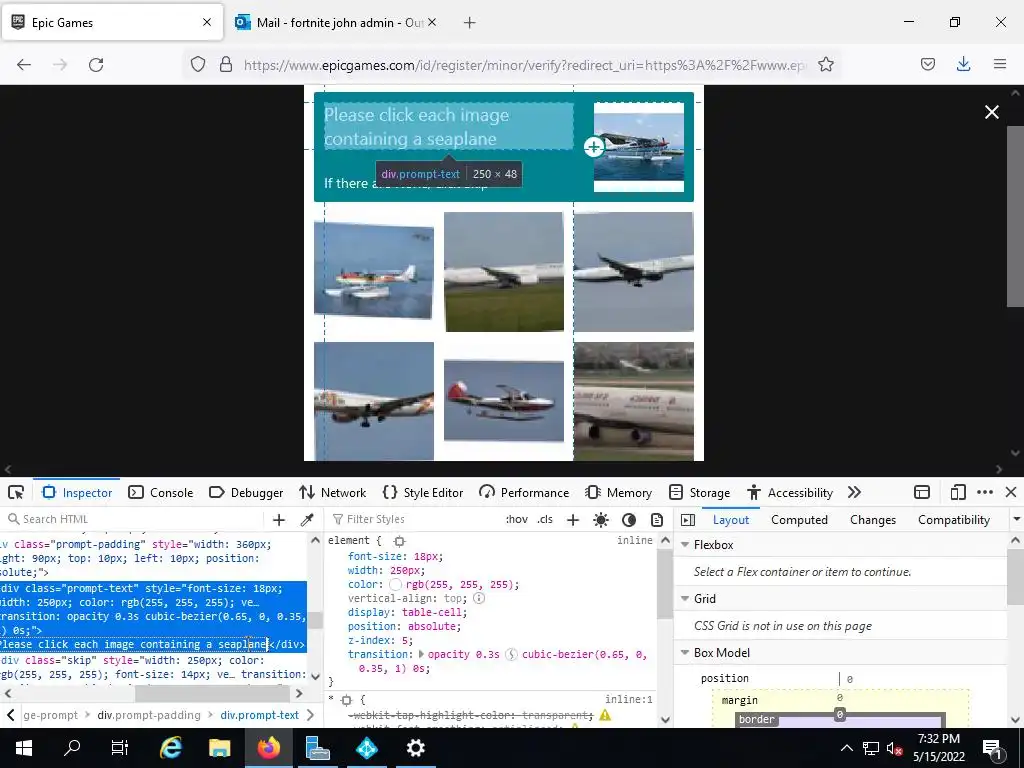The height and width of the screenshot is (768, 1024).
Task: Open the Firefox hamburger application menu
Action: click(1000, 64)
